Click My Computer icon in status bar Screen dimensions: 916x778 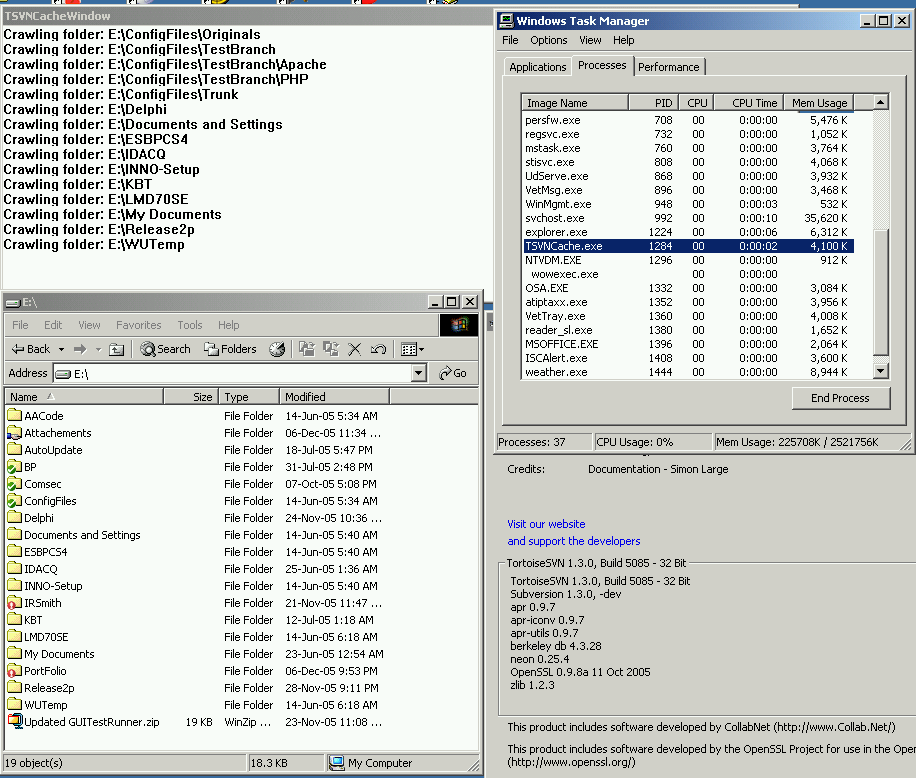(336, 762)
